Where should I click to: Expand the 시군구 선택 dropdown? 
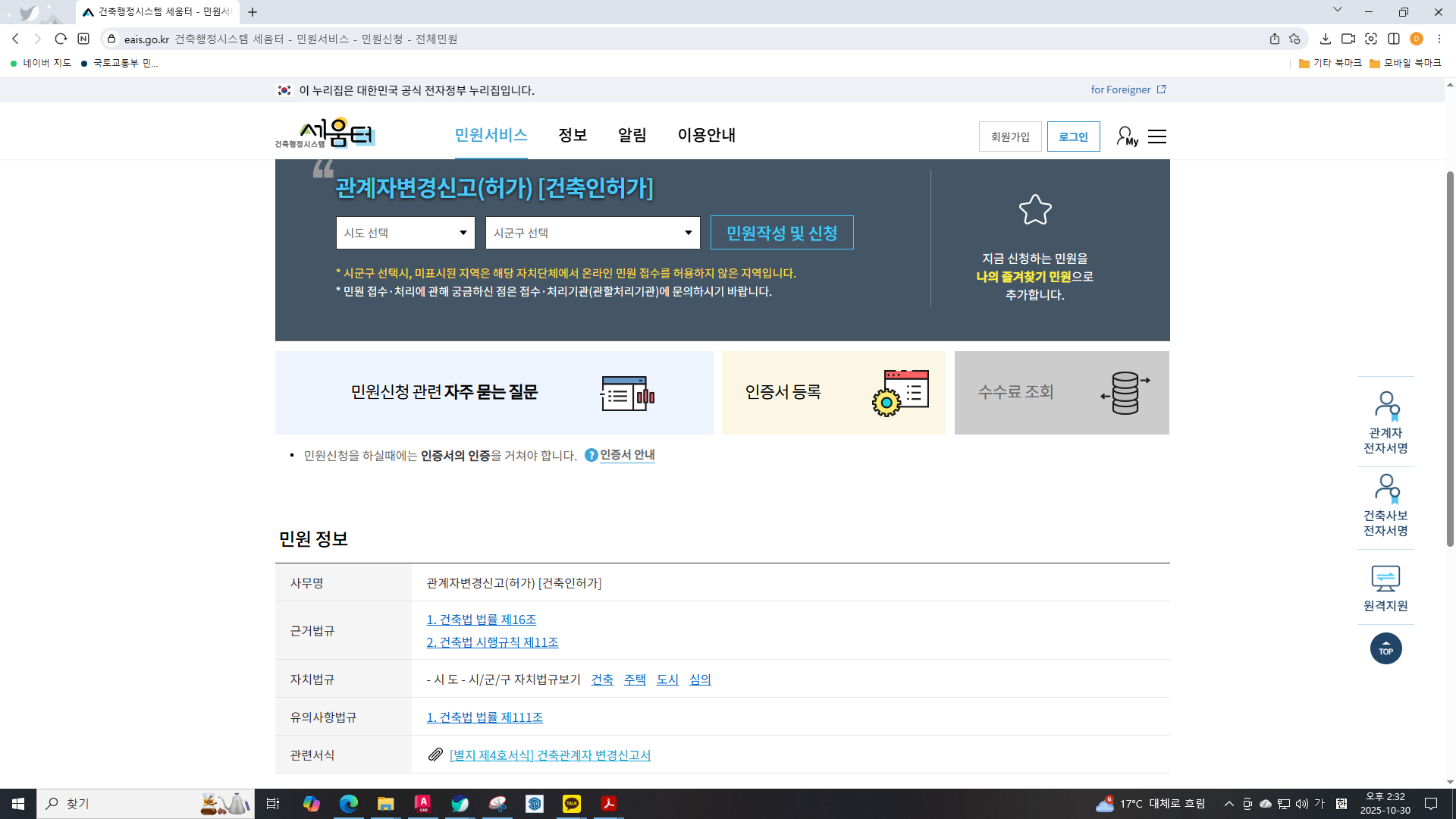(592, 233)
